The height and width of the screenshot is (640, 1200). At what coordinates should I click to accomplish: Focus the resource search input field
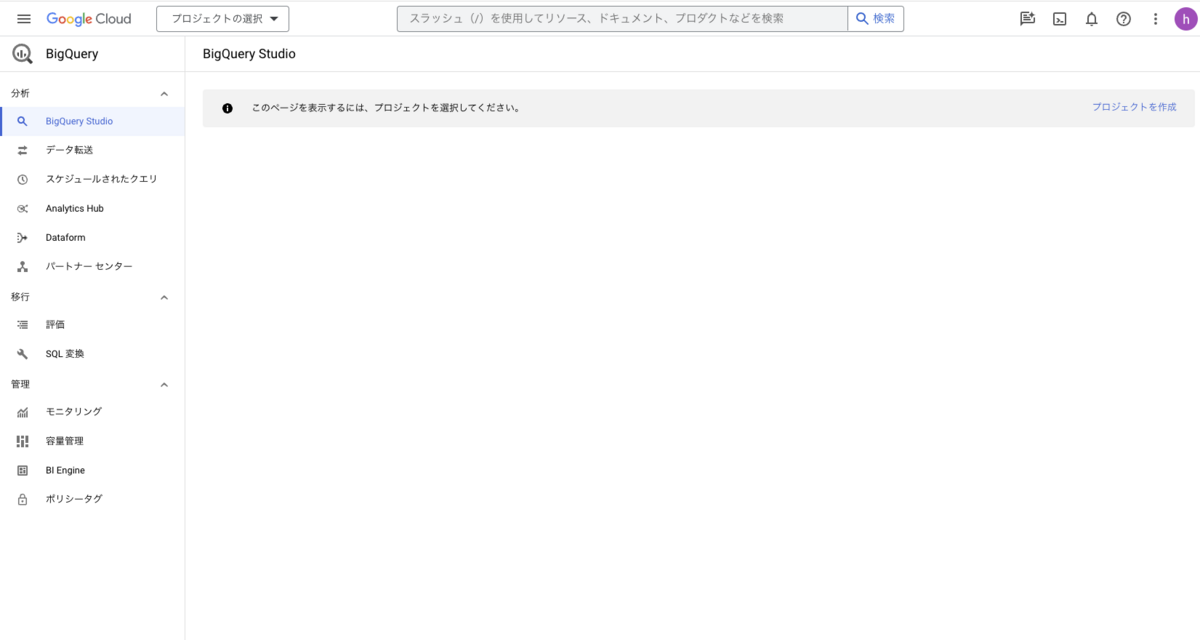click(622, 19)
